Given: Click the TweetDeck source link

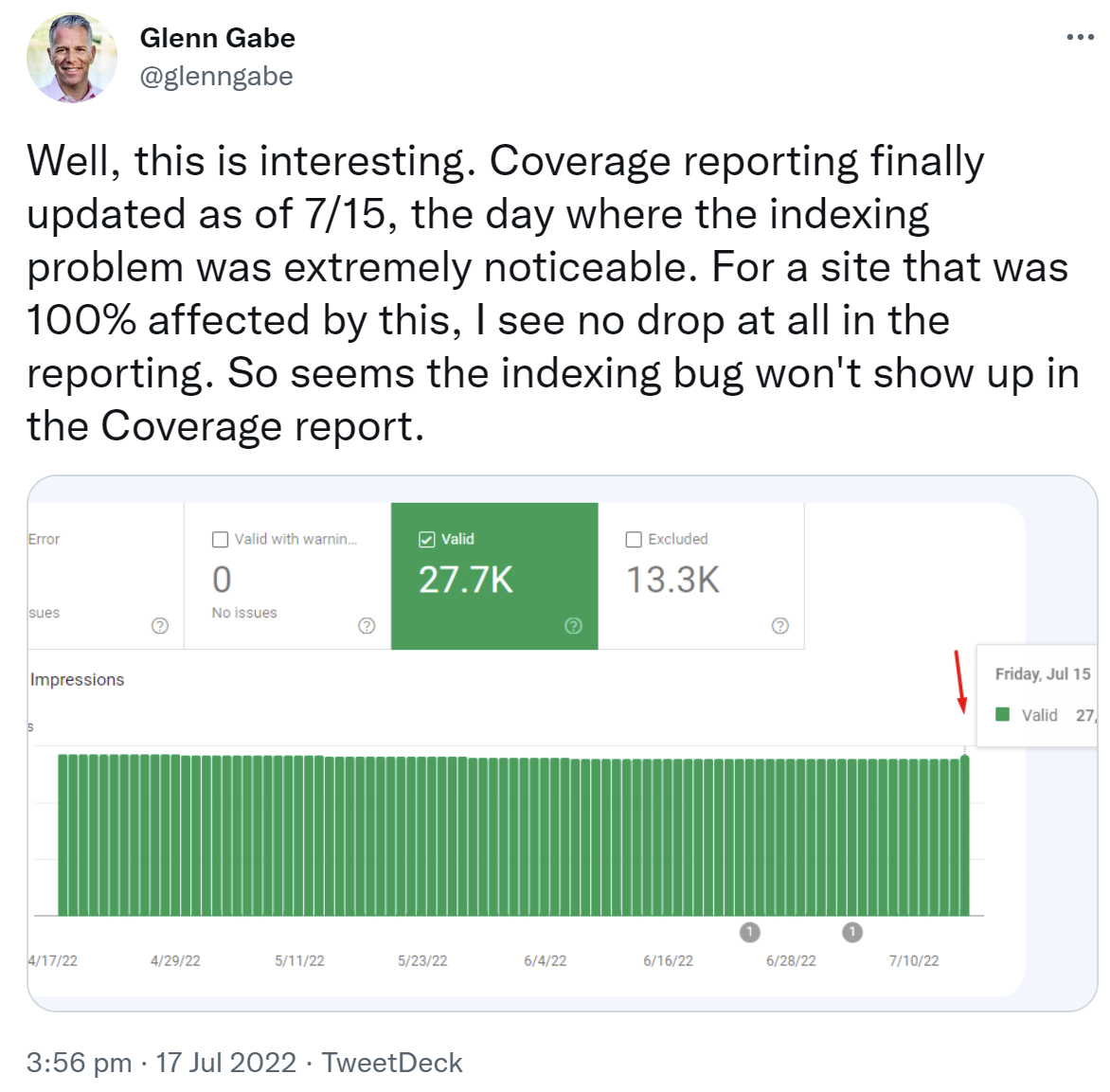Looking at the screenshot, I should point(392,1062).
